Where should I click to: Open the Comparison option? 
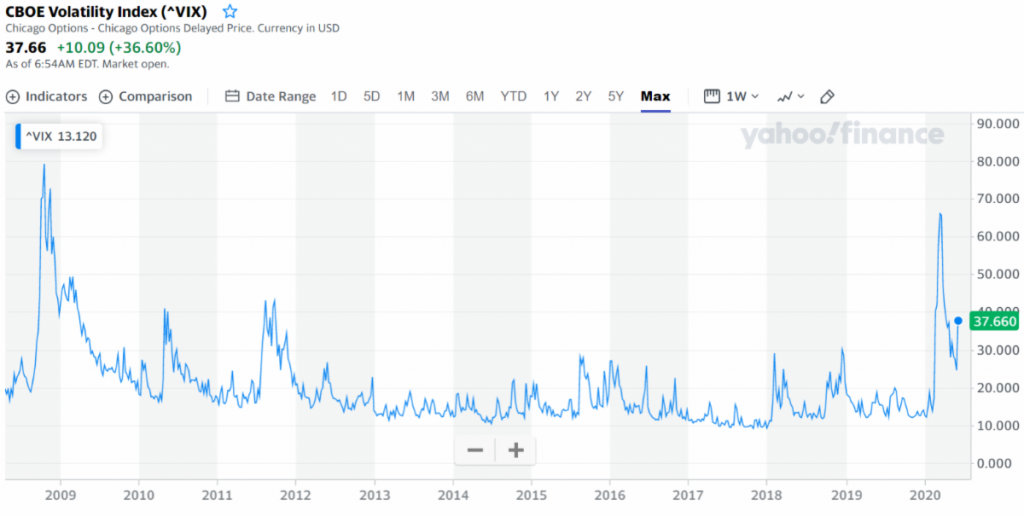click(x=145, y=97)
